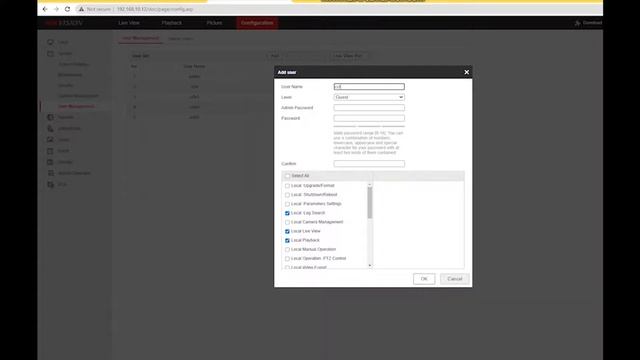This screenshot has width=640, height=360.
Task: Enable Local Operation: PTZ Control permission
Action: (x=287, y=259)
